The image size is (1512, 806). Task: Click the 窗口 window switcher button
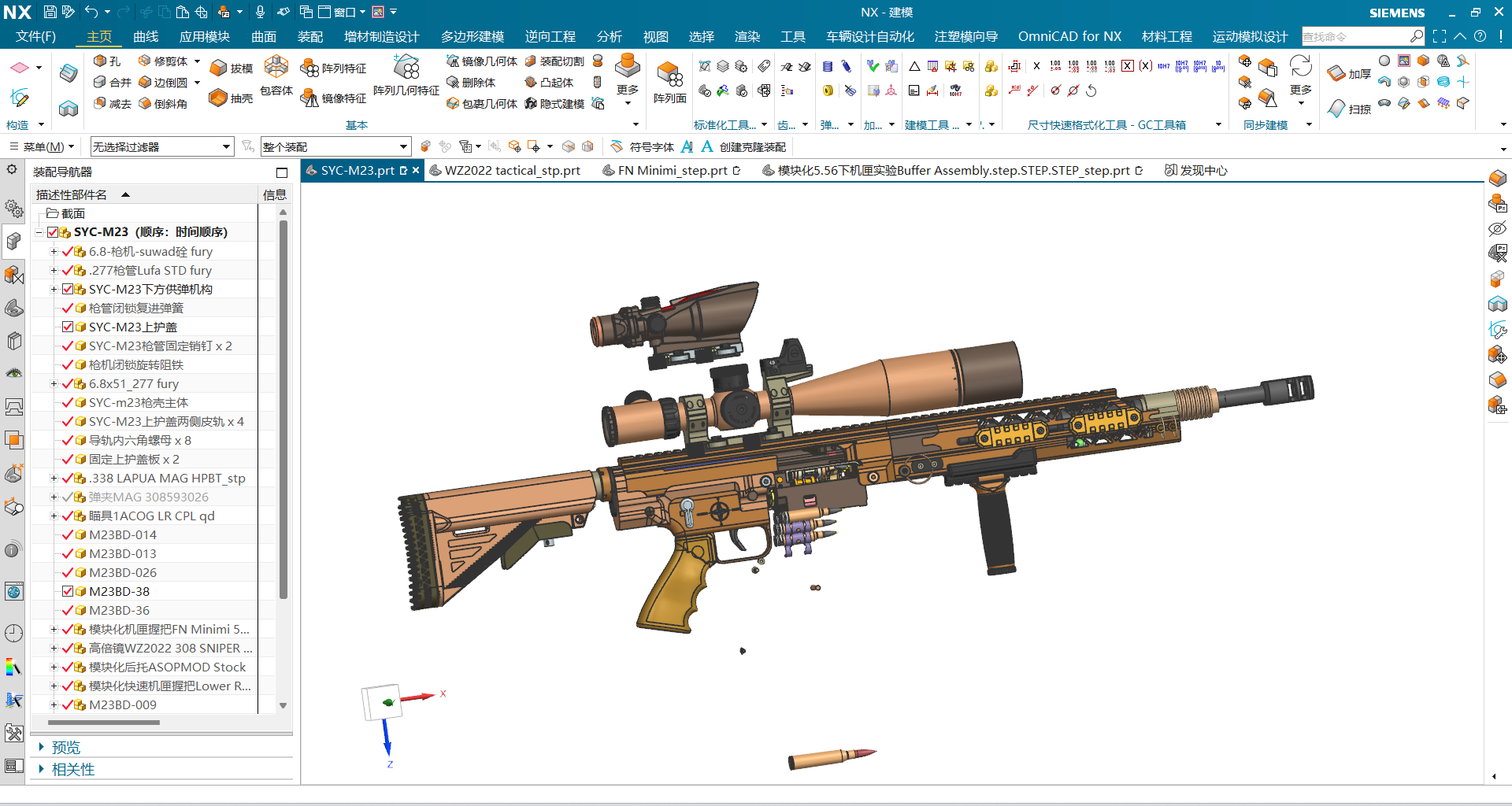[343, 12]
